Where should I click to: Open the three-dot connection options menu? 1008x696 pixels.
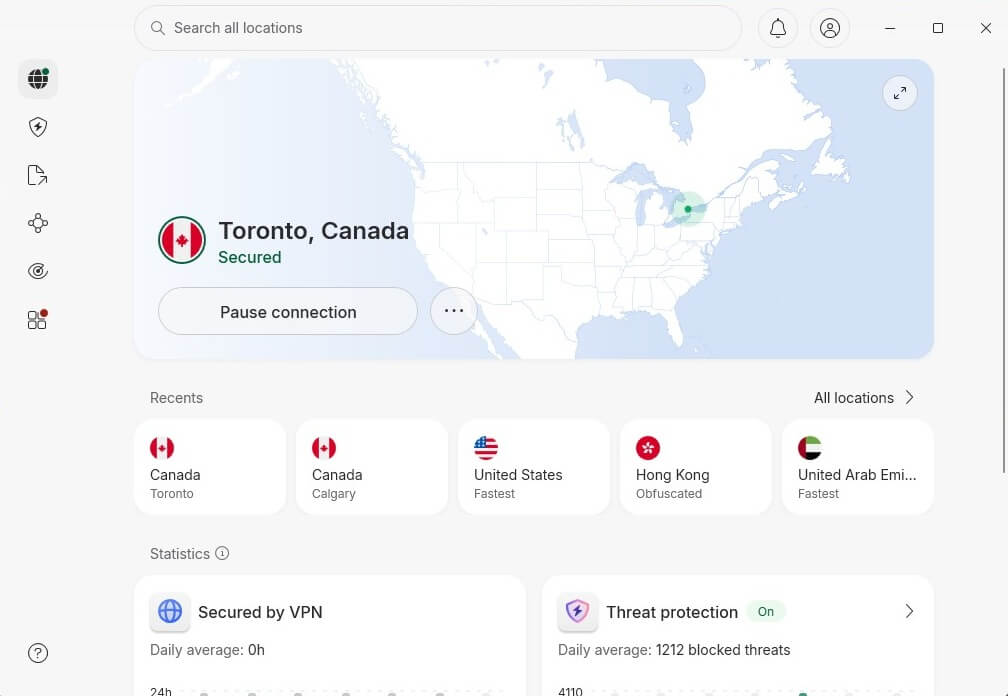pos(454,311)
